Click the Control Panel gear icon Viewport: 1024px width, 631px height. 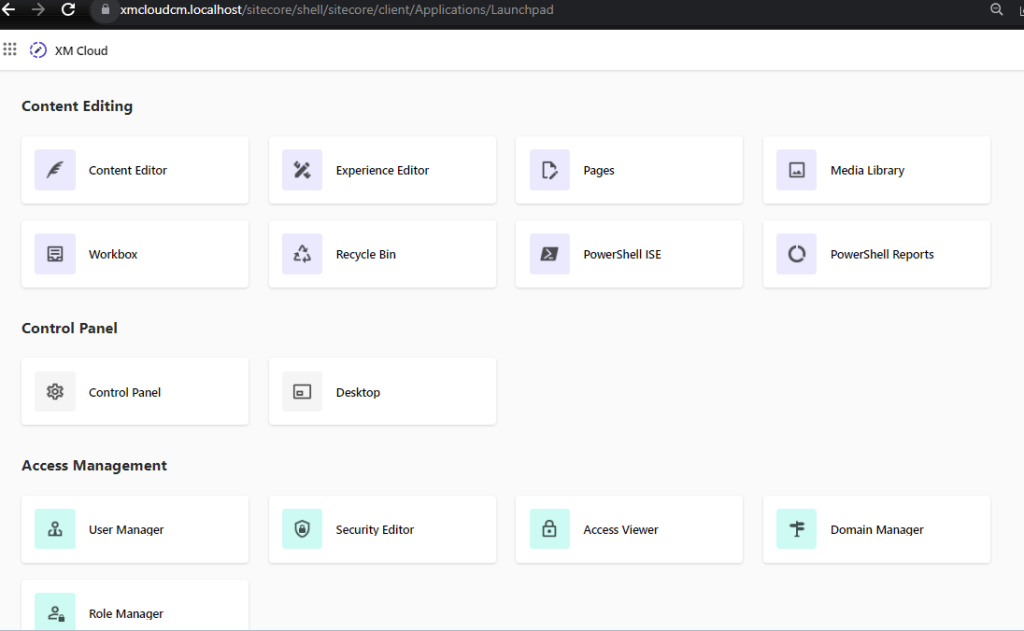[x=55, y=392]
